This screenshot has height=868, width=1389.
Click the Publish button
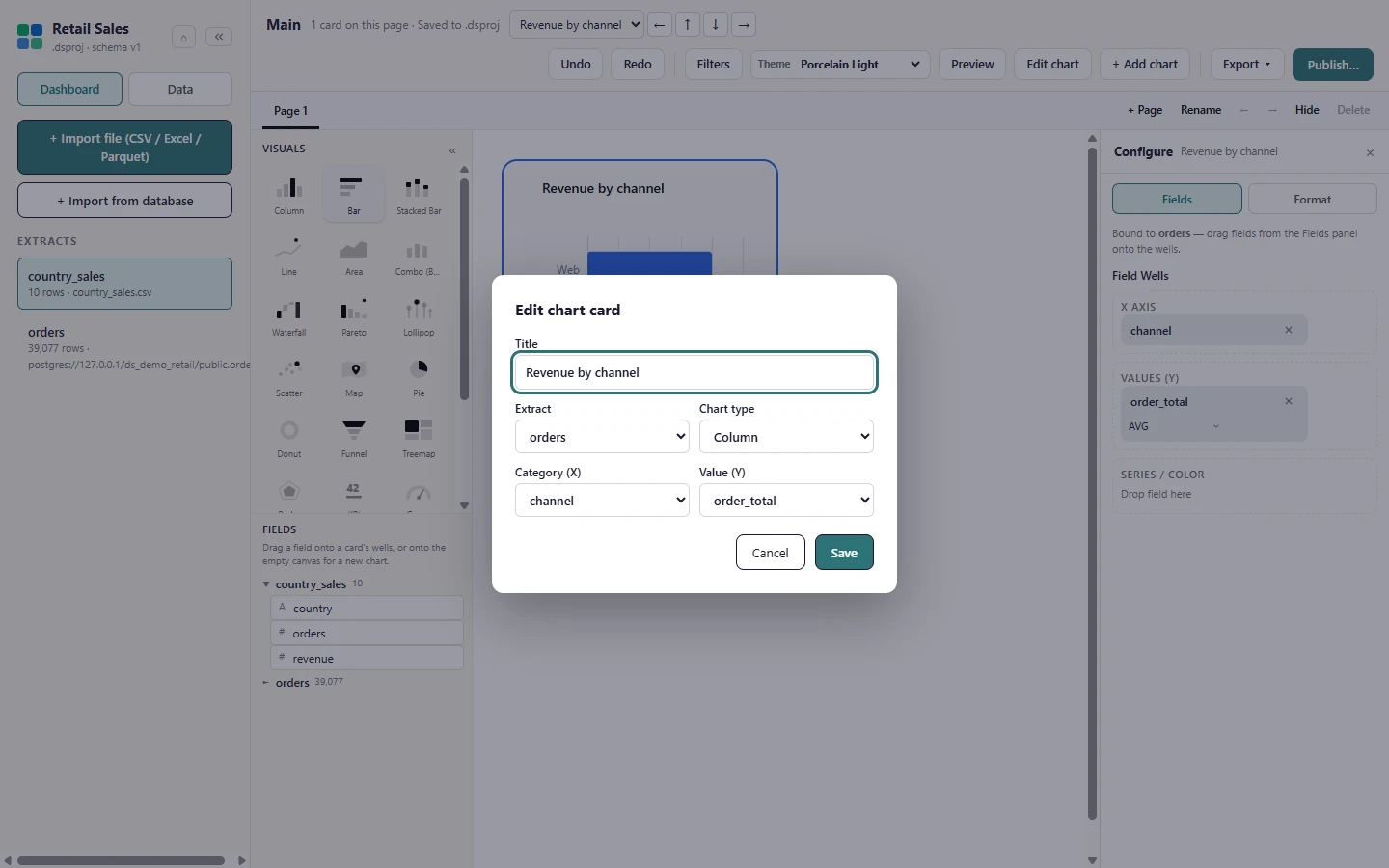(x=1333, y=65)
